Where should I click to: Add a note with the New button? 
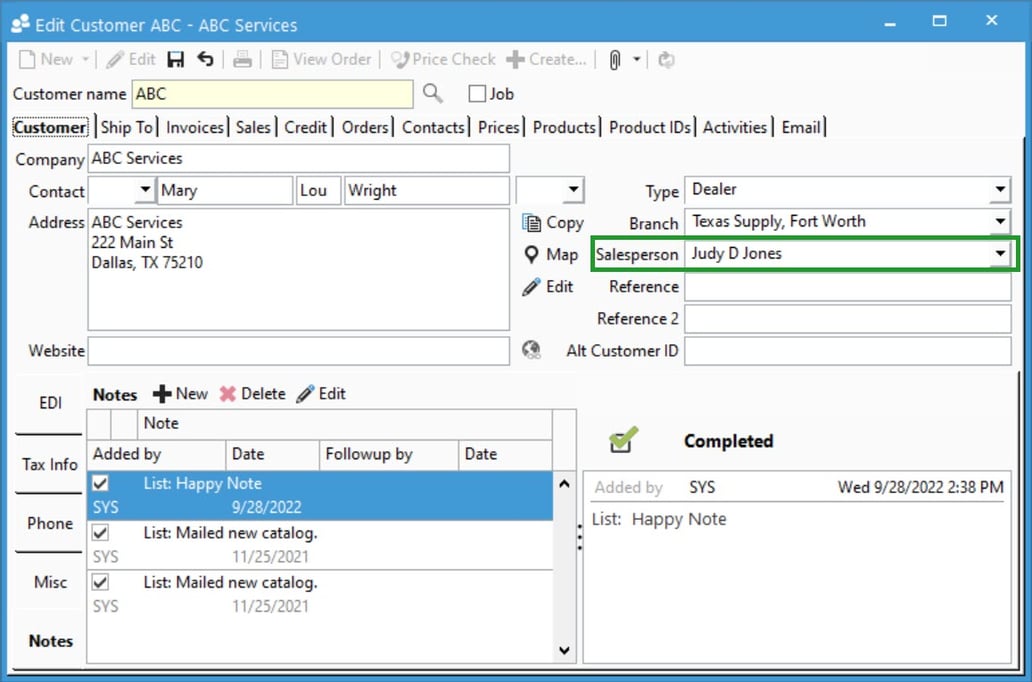pyautogui.click(x=180, y=394)
